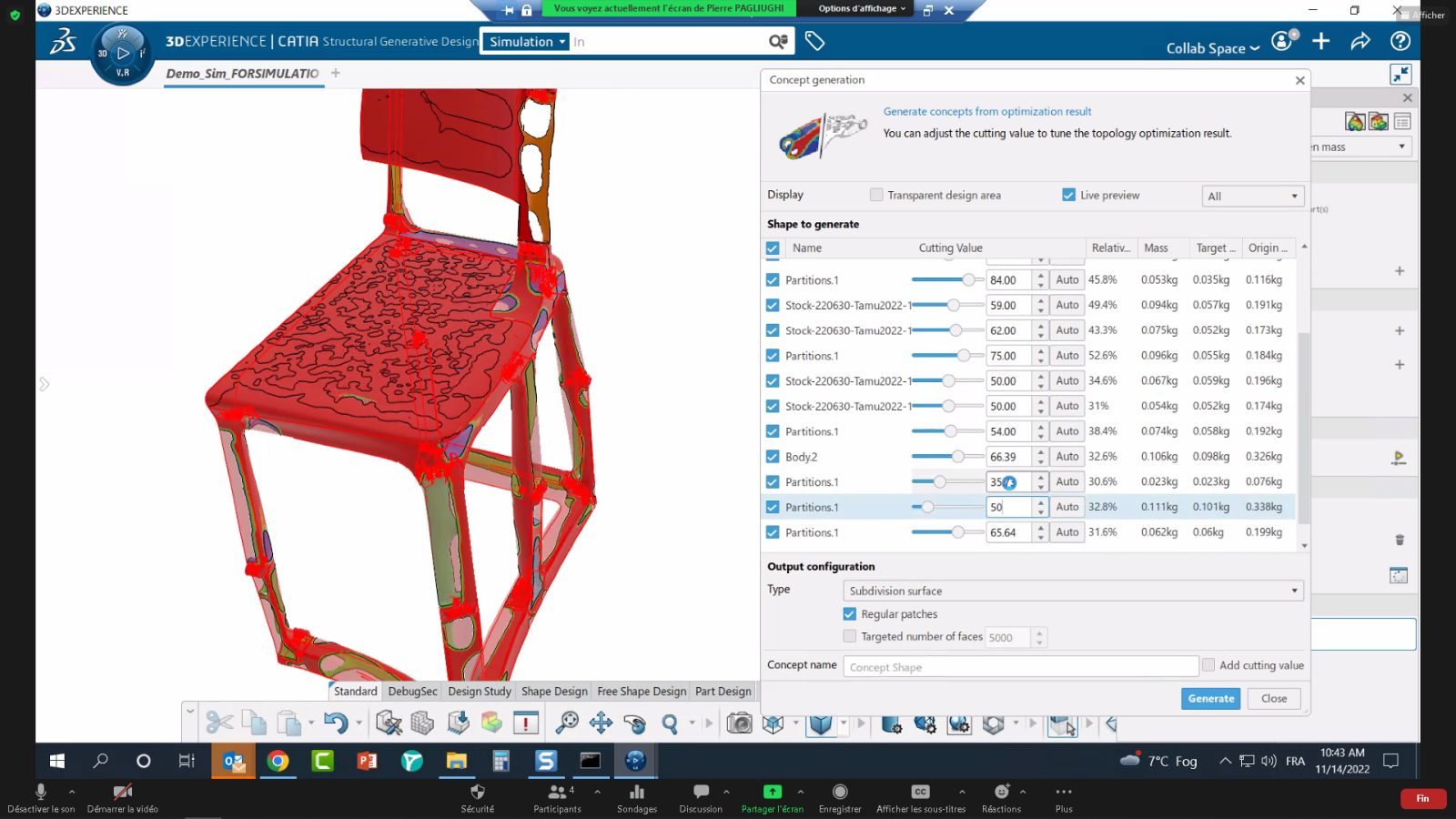1456x819 pixels.
Task: Click Partager l'écran in Zoom toolbar
Action: pos(773,798)
